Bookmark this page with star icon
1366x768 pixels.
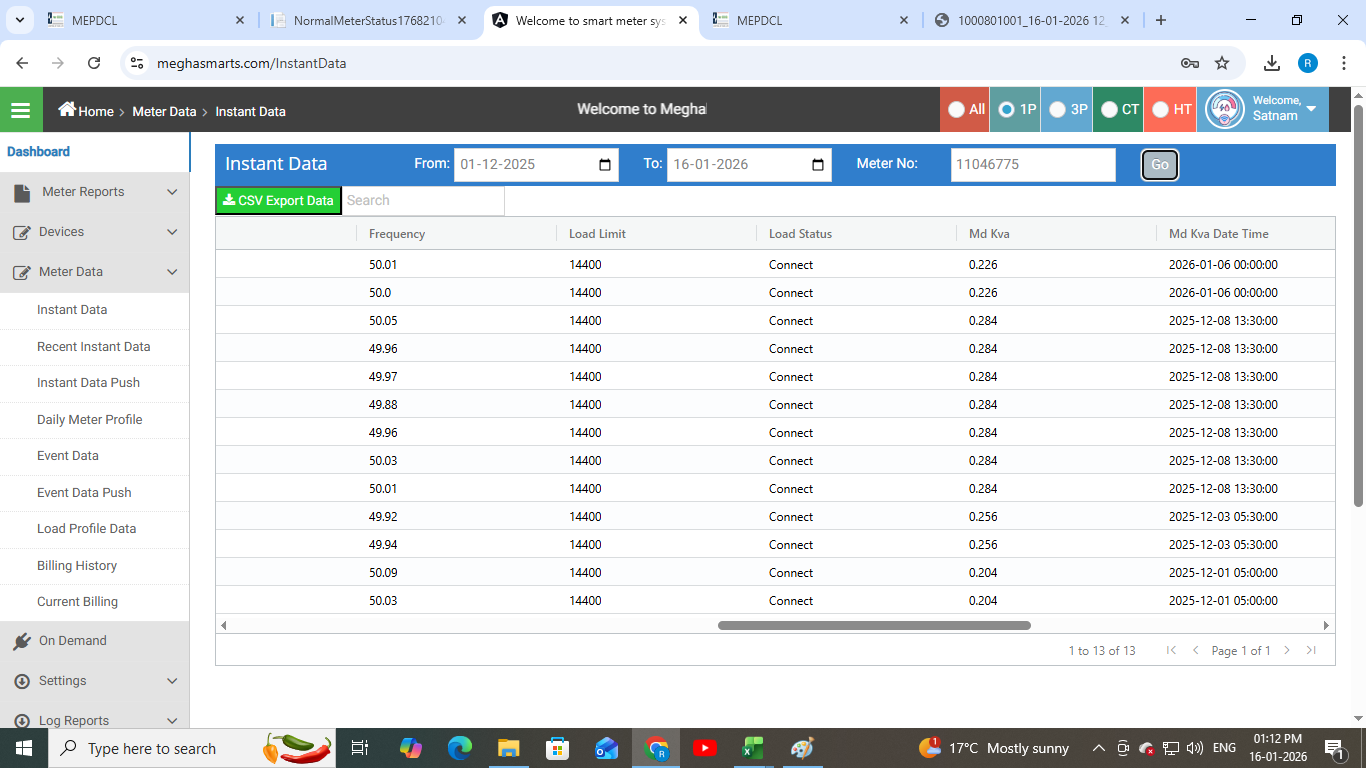(x=1222, y=63)
